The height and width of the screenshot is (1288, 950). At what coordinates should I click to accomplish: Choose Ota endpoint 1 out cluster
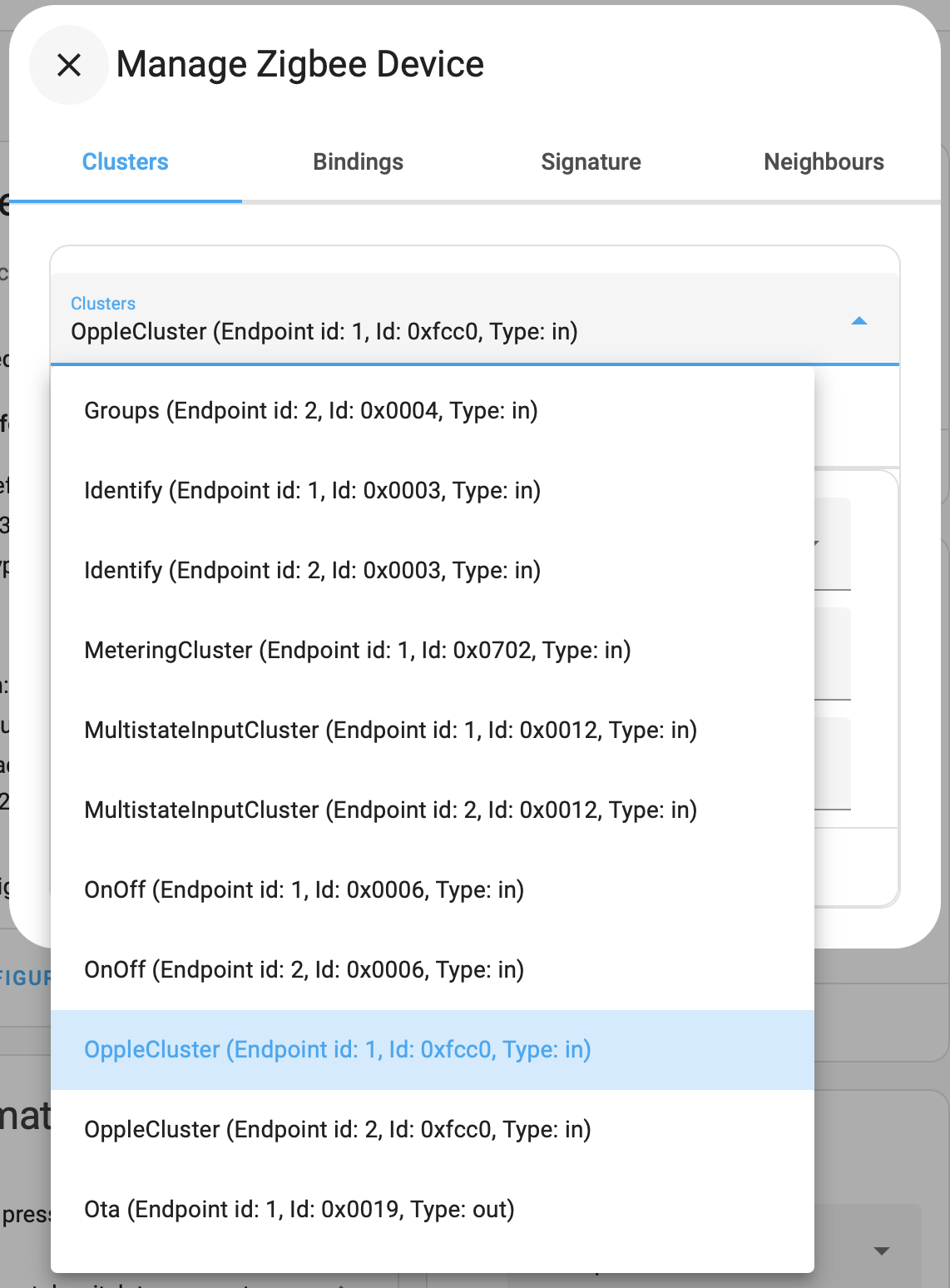(x=433, y=1210)
